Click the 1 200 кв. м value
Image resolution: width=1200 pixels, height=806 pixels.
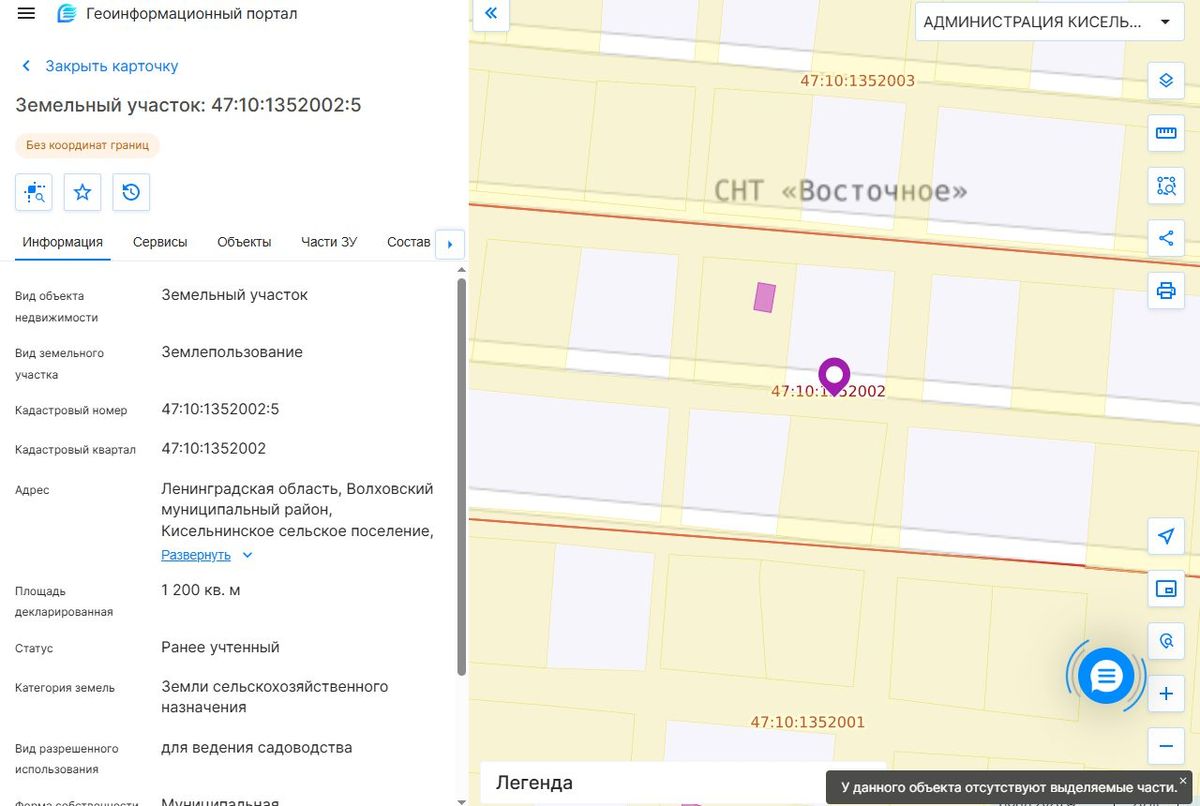[x=201, y=590]
